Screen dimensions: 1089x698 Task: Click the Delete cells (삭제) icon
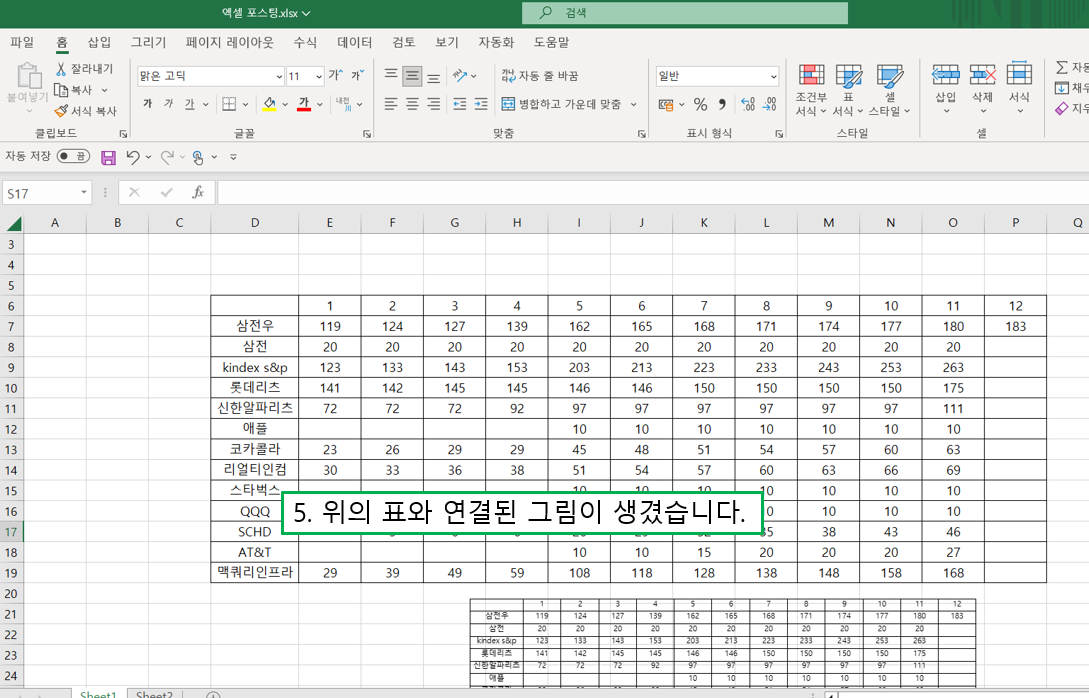tap(983, 75)
